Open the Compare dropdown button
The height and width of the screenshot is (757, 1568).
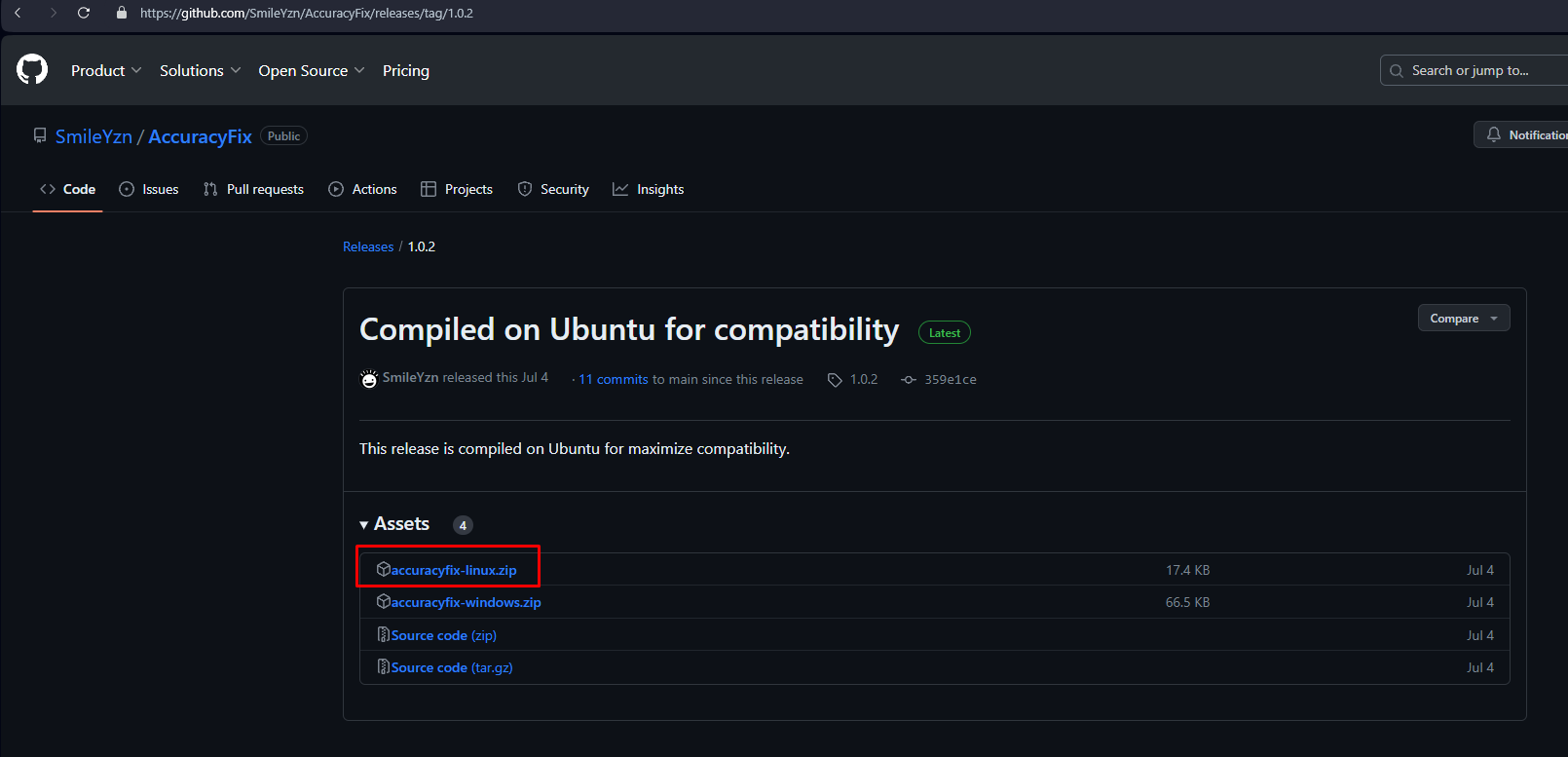coord(1464,318)
